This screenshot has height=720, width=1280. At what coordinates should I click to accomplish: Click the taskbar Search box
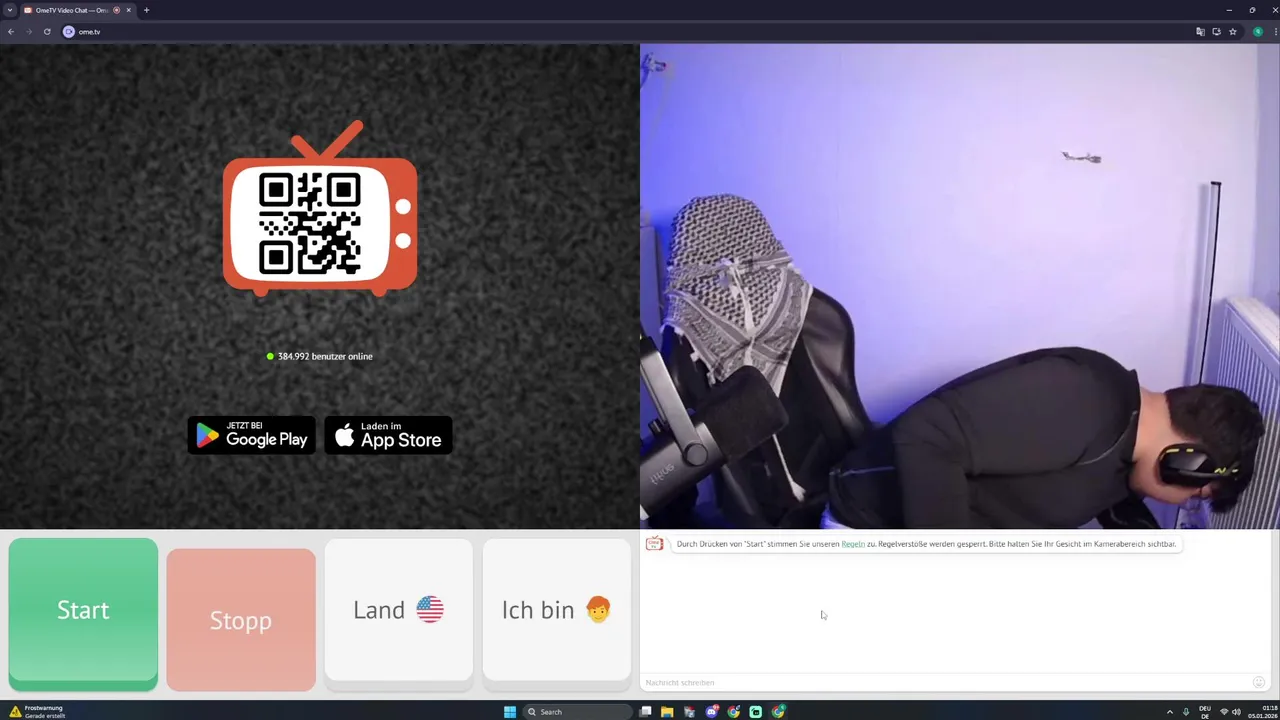coord(578,712)
